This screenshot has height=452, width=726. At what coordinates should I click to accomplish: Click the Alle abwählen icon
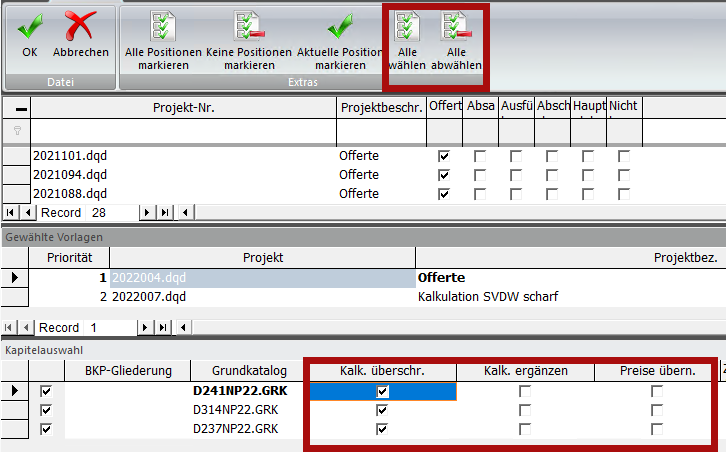click(x=457, y=26)
